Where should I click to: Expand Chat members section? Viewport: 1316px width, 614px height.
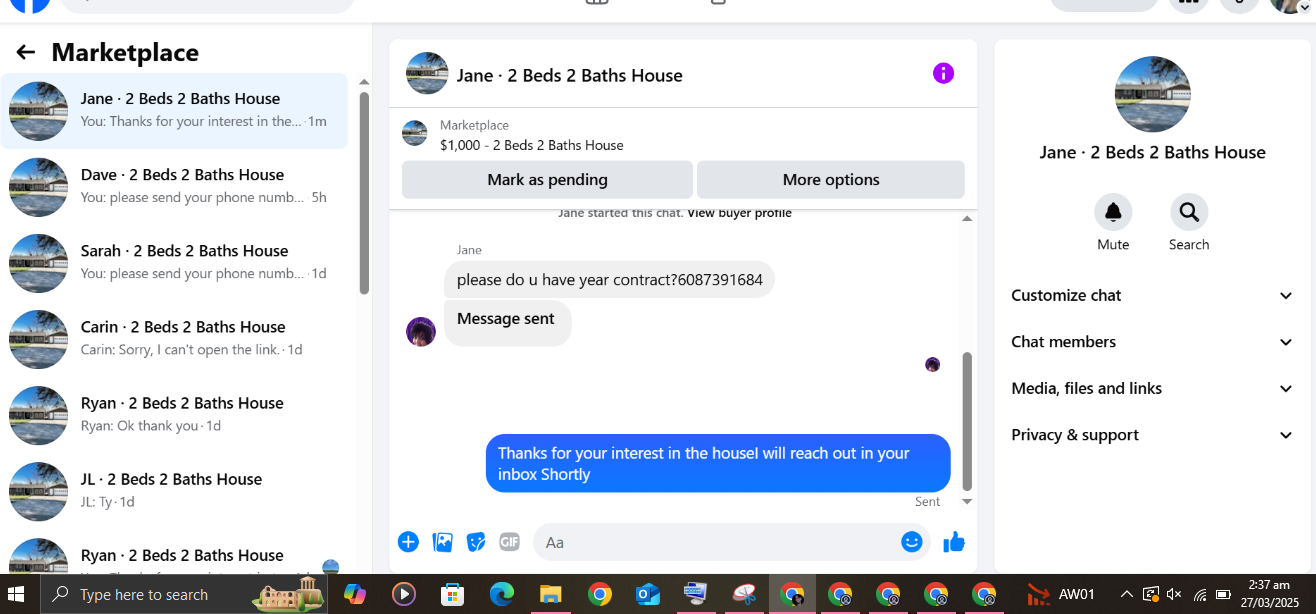(x=1152, y=342)
